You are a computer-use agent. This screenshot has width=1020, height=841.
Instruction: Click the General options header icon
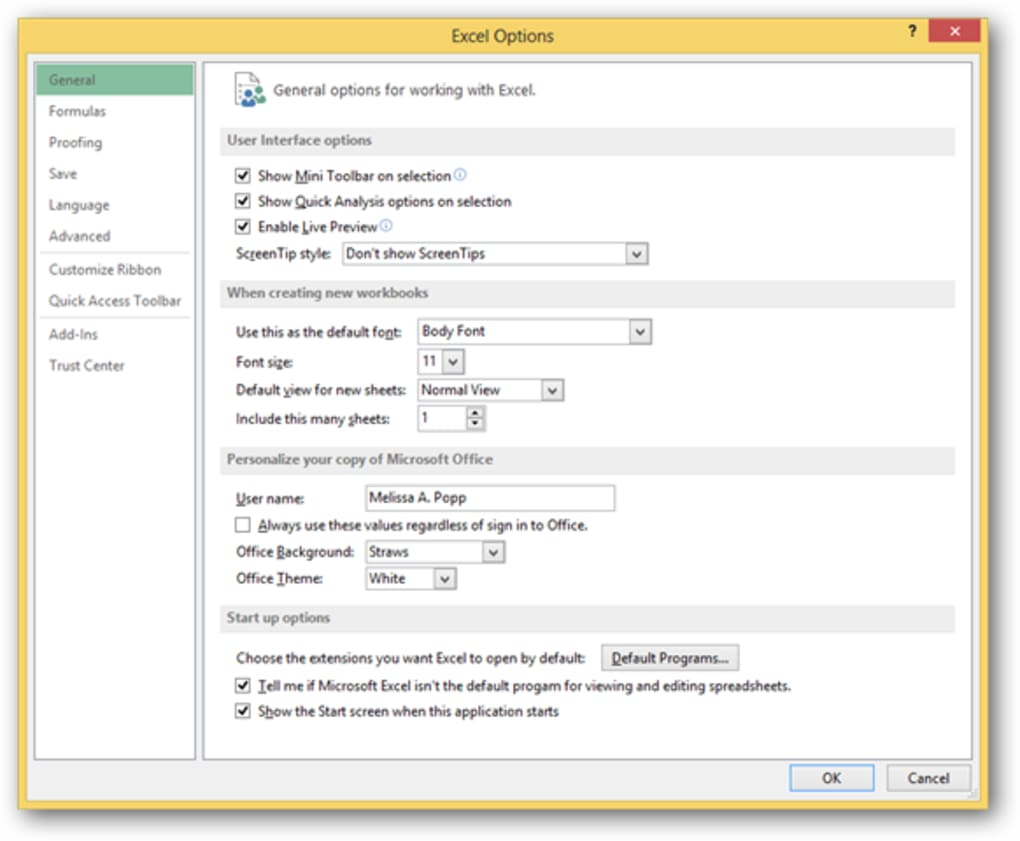point(250,90)
